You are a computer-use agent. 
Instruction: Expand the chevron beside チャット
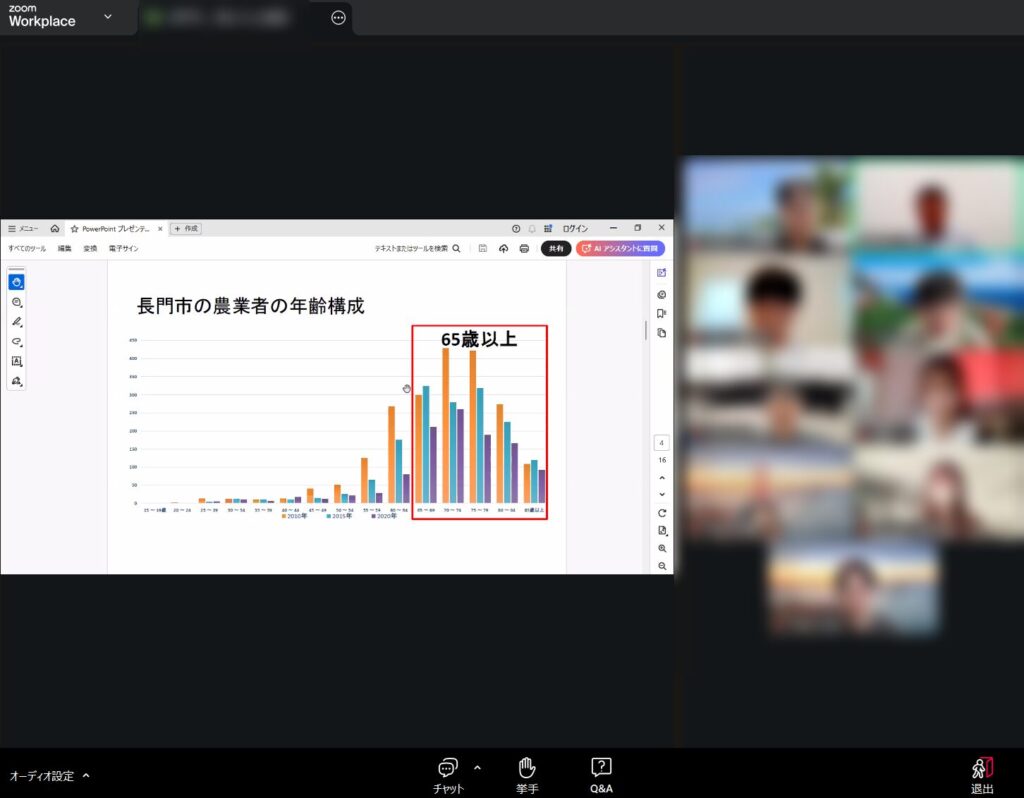click(477, 768)
